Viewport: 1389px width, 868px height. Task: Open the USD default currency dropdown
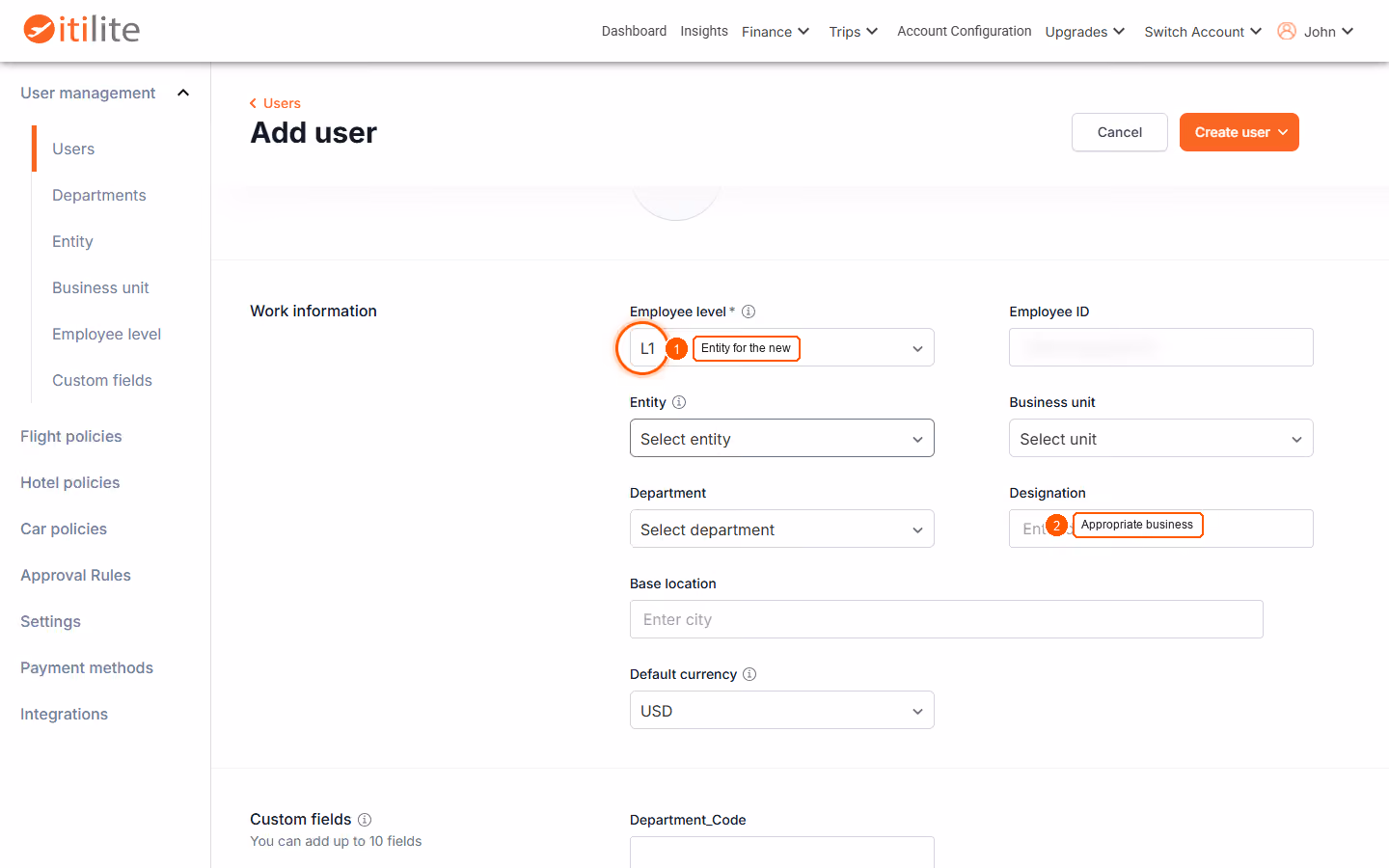pyautogui.click(x=782, y=710)
